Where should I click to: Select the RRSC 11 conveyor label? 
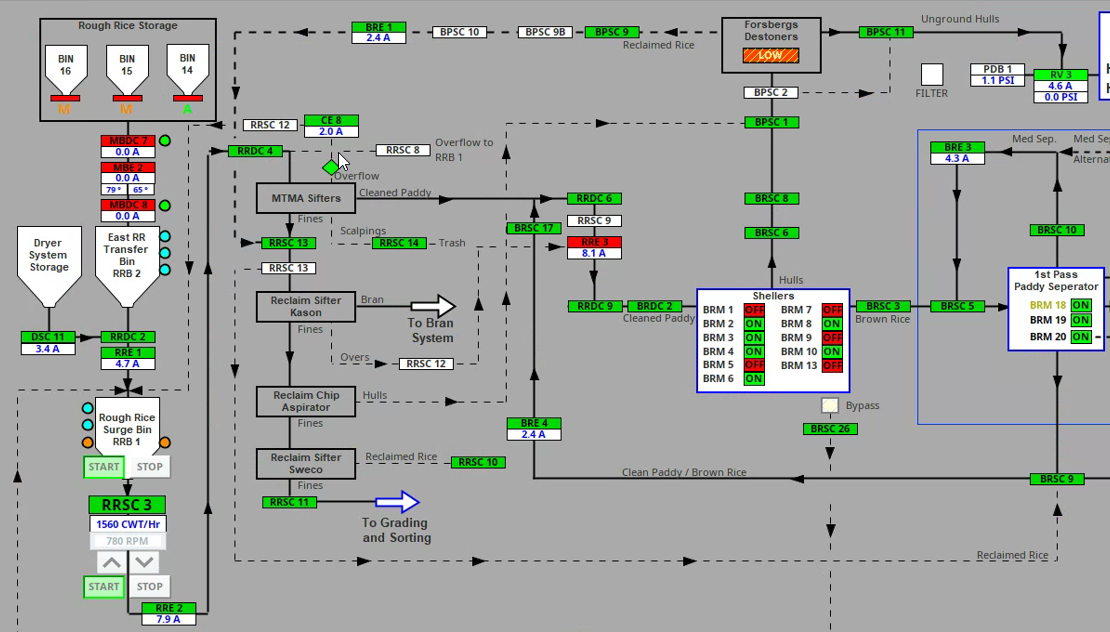289,502
